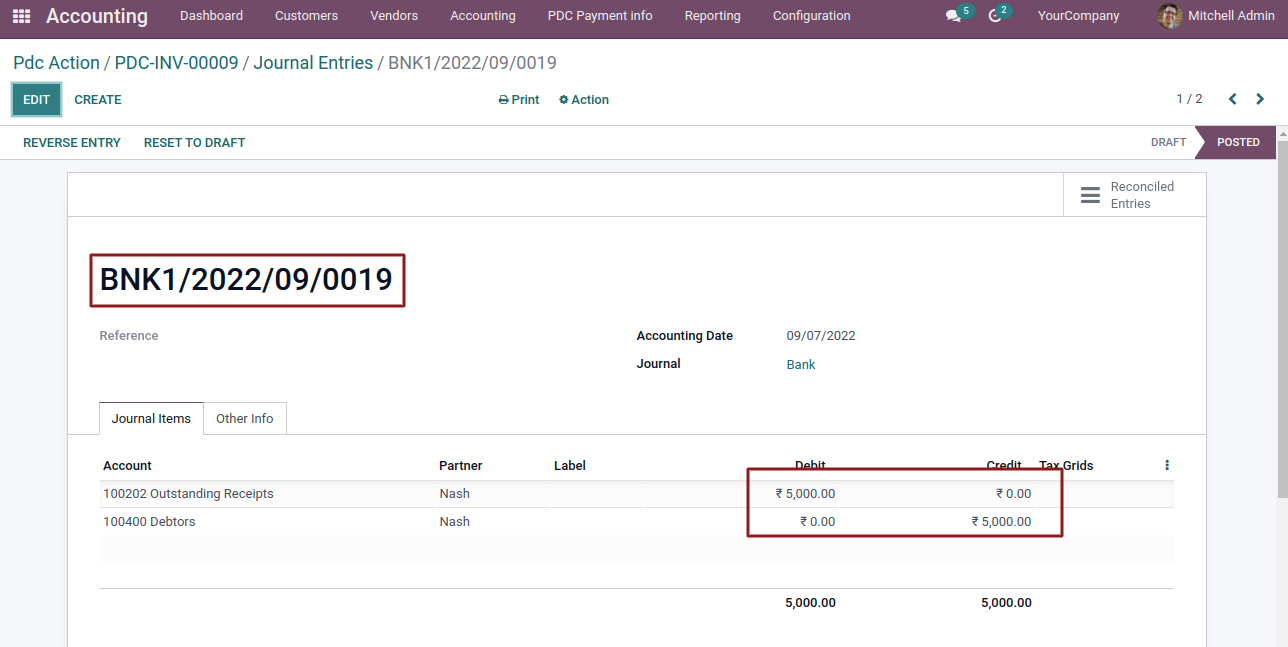Open the Dashboard menu

[211, 16]
